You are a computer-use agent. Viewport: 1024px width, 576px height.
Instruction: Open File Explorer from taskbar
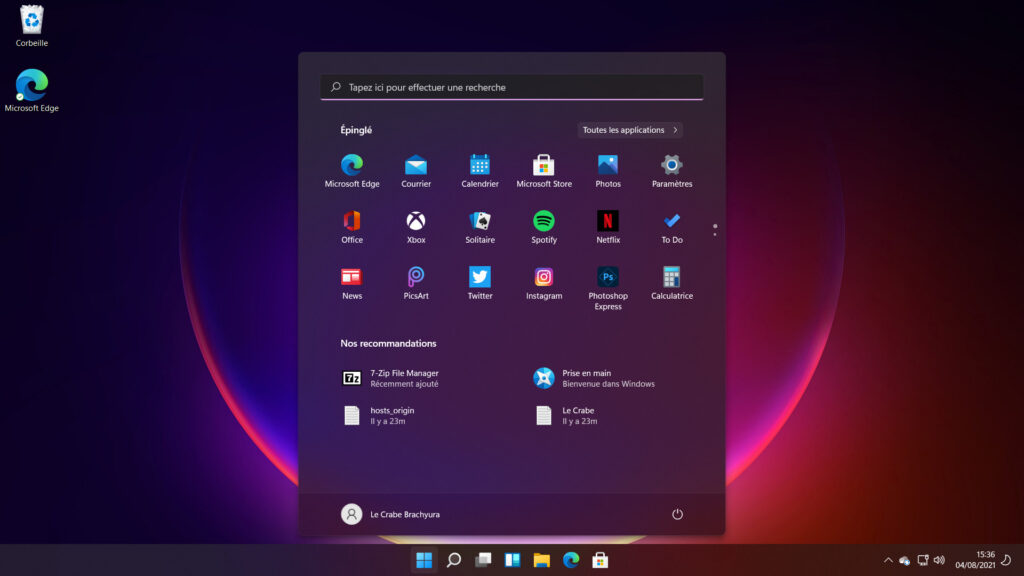coord(541,560)
